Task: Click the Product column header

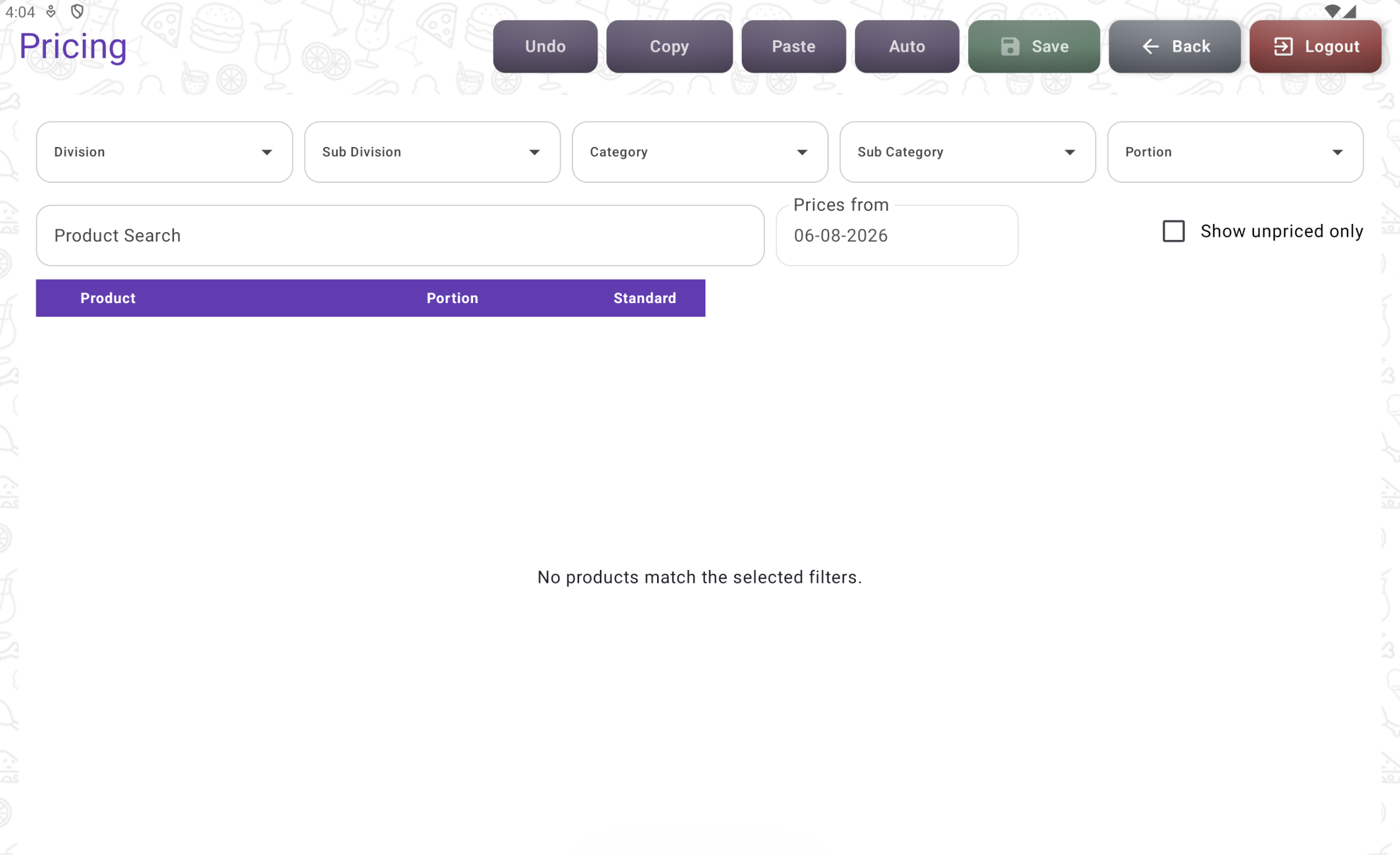Action: (108, 298)
